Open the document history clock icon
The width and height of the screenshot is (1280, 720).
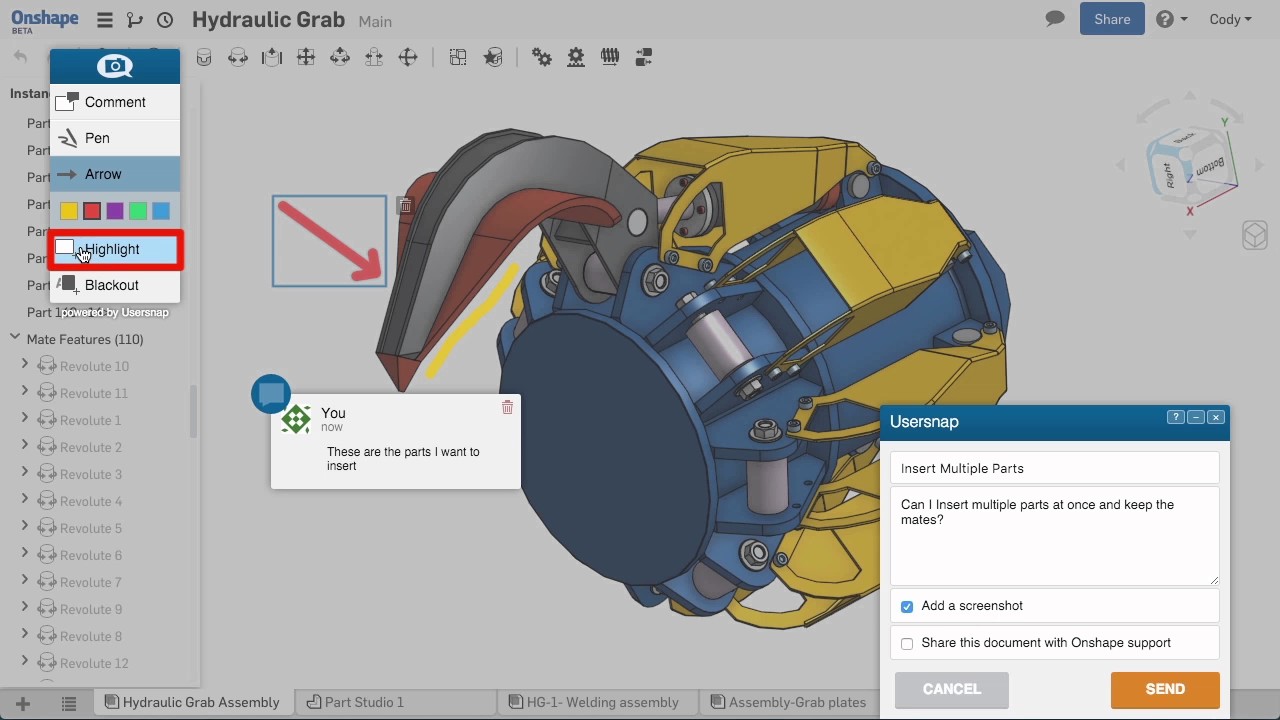pyautogui.click(x=165, y=20)
